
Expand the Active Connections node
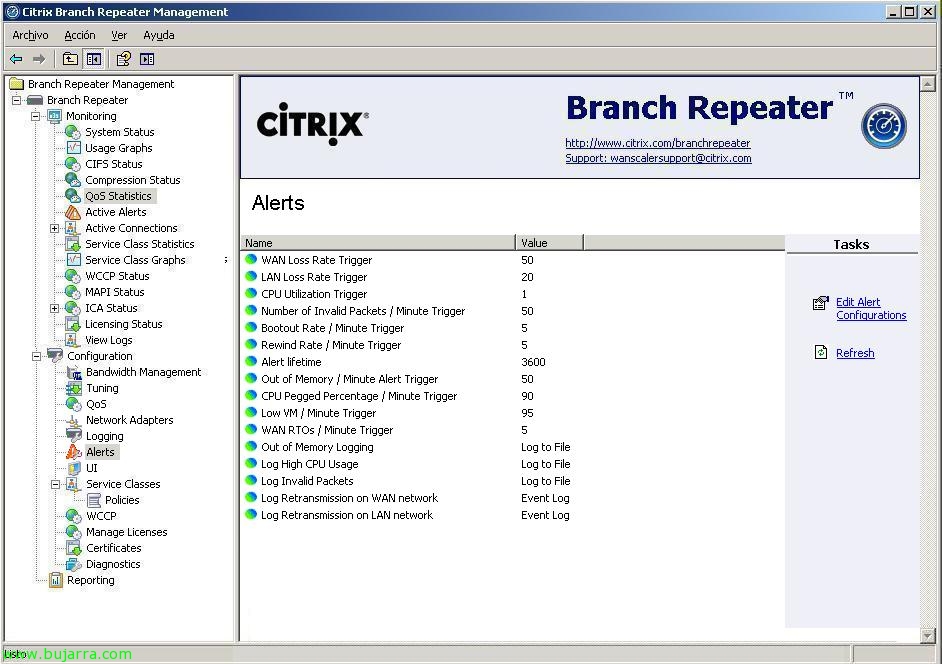(55, 228)
